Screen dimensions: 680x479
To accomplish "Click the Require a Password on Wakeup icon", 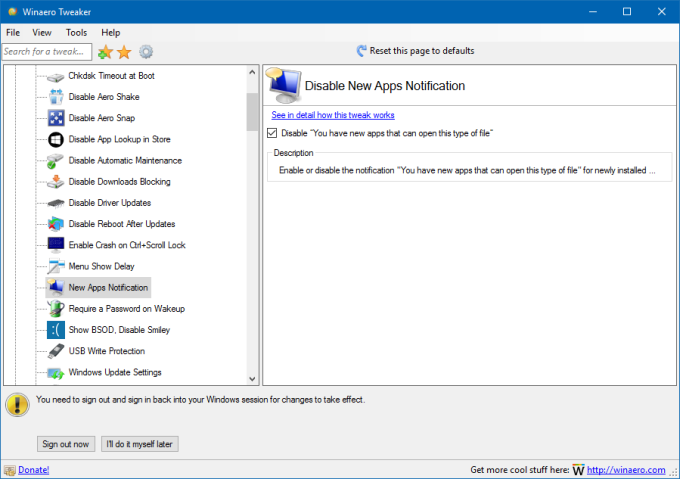I will (x=56, y=309).
